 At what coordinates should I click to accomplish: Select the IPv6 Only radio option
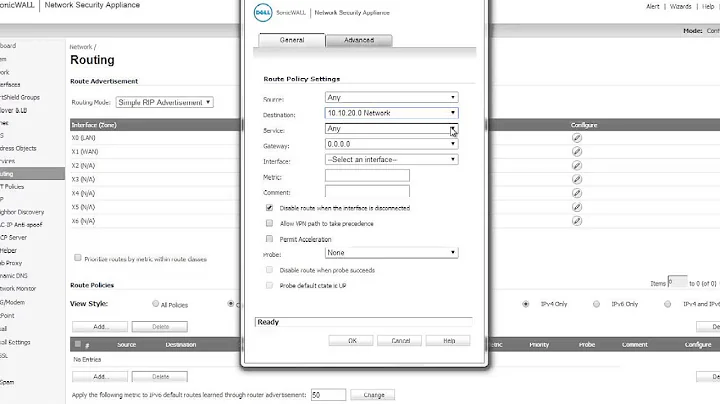click(x=596, y=304)
